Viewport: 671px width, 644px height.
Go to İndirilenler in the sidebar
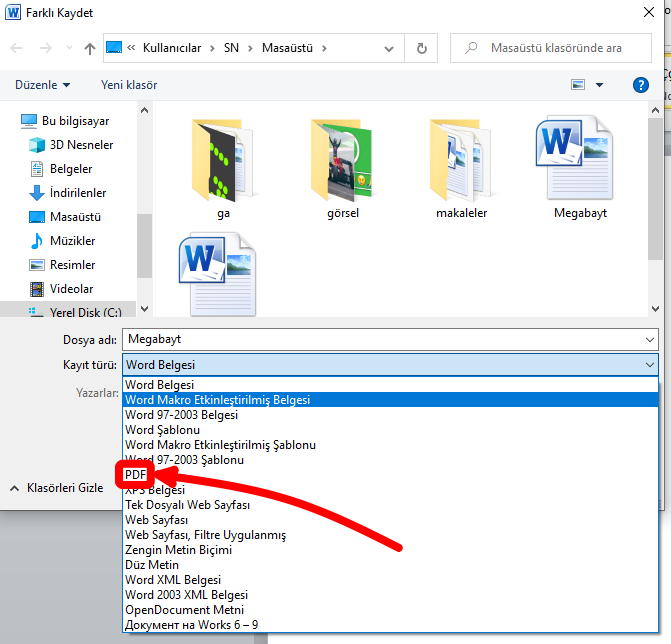[x=77, y=193]
